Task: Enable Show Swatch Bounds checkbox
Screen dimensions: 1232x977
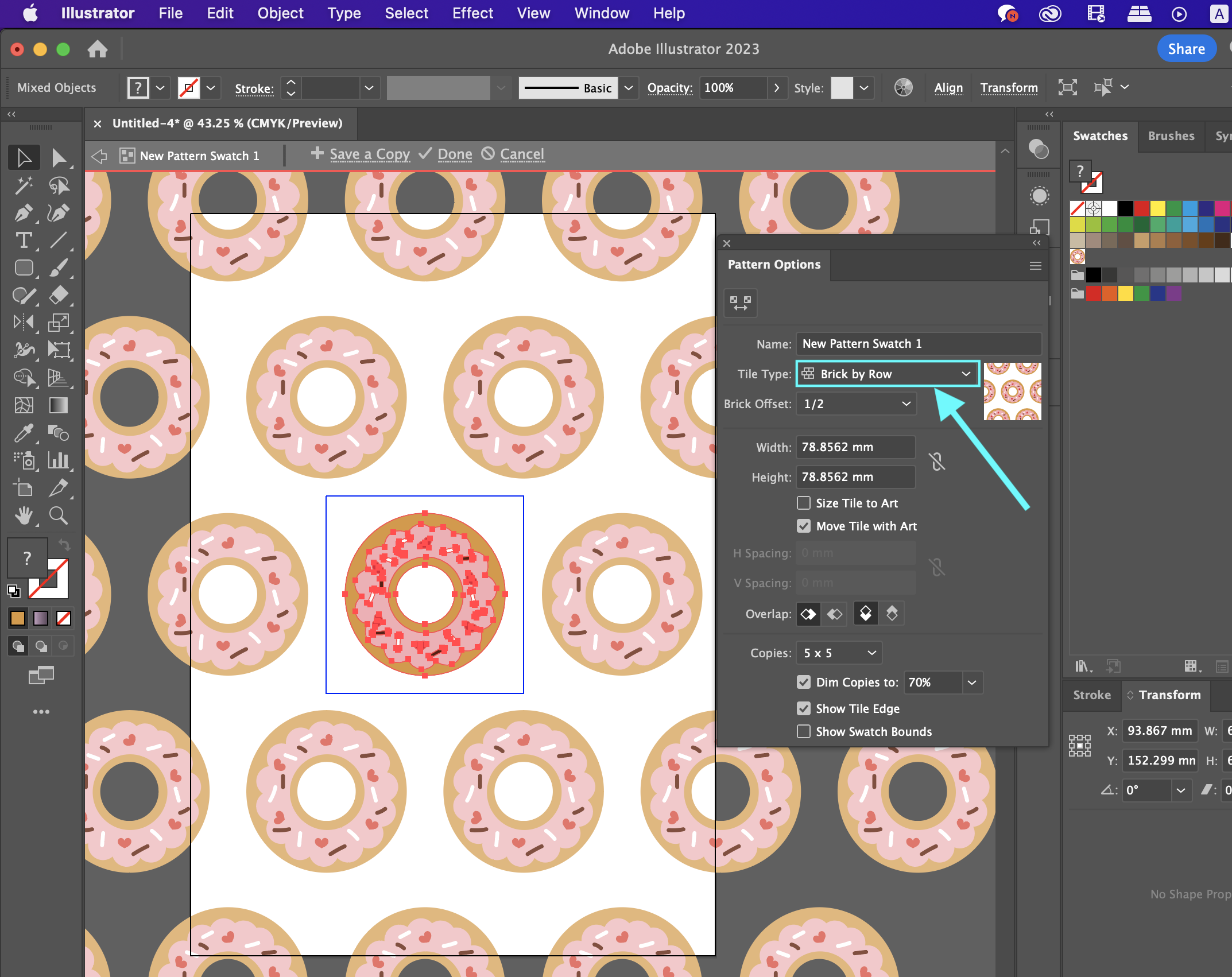Action: [804, 732]
